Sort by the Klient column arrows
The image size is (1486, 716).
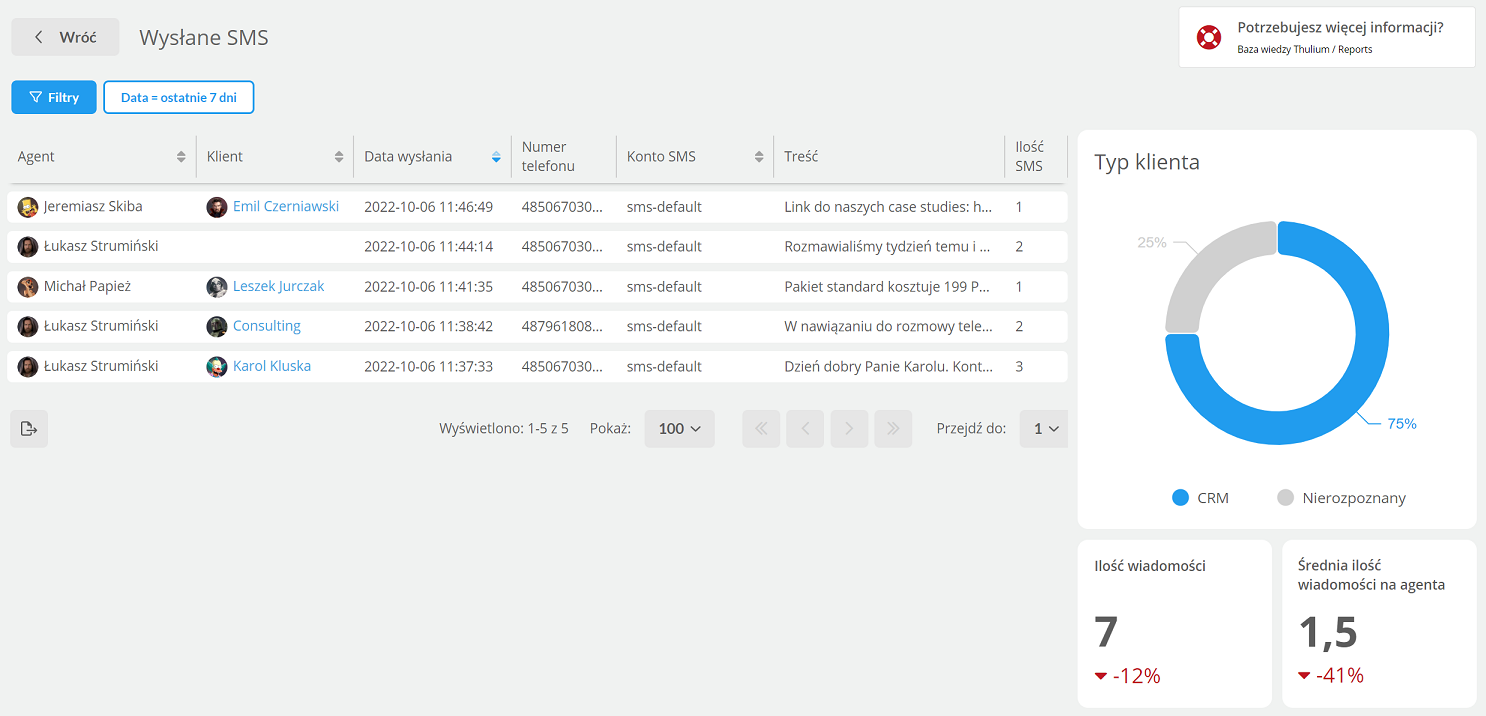[x=339, y=157]
